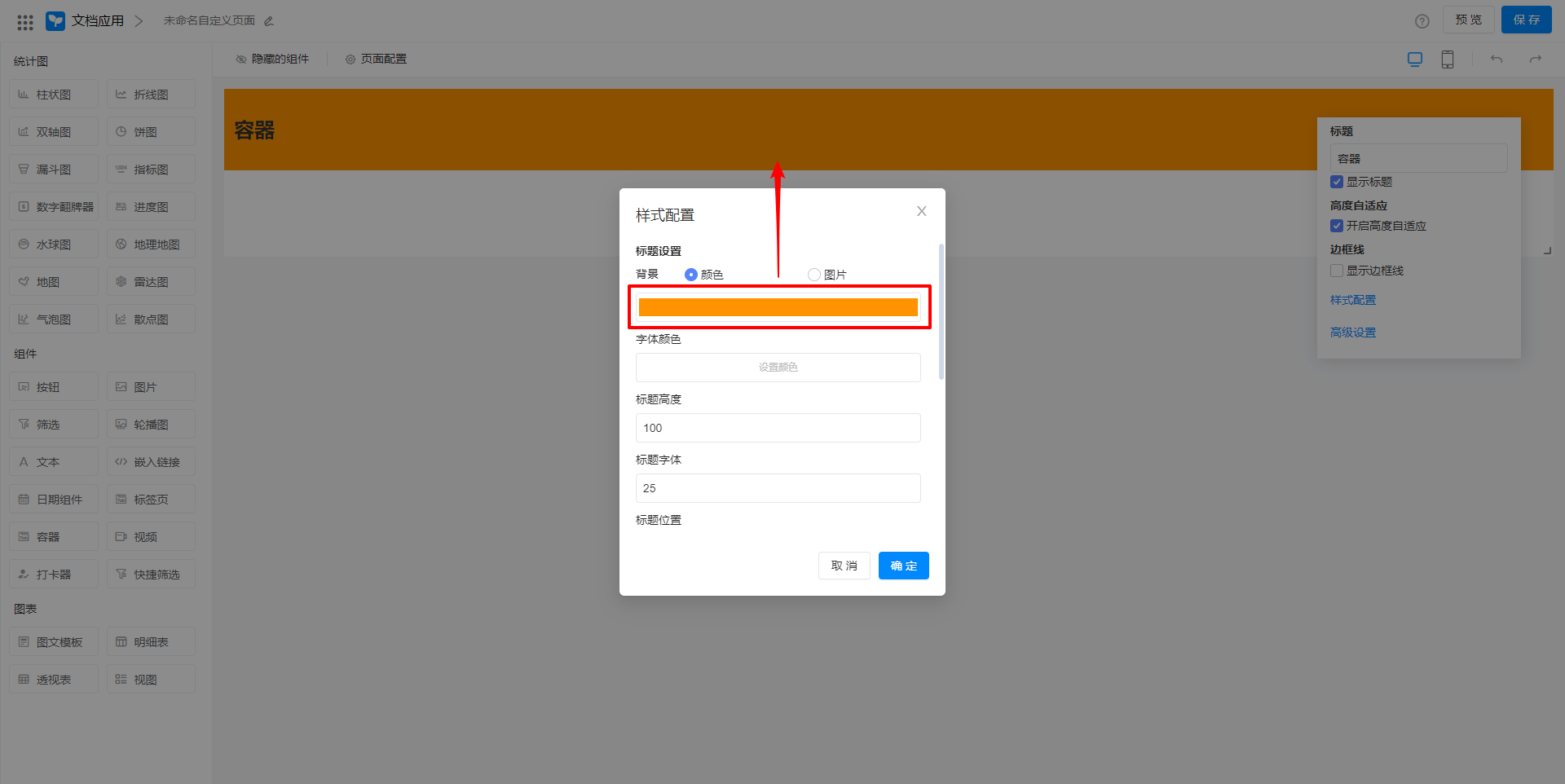Click the 标题高度 input field
The height and width of the screenshot is (784, 1565).
tap(778, 428)
